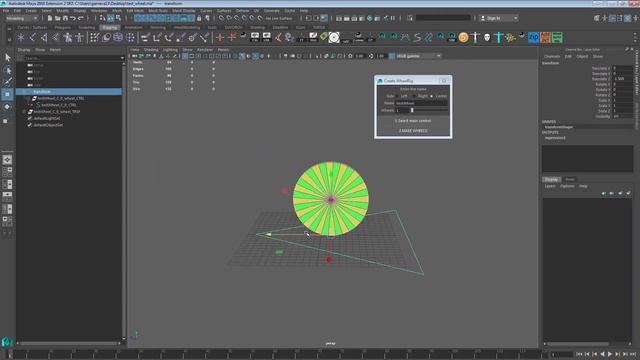Open the Windows menu
This screenshot has height=360, width=640.
click(99, 11)
